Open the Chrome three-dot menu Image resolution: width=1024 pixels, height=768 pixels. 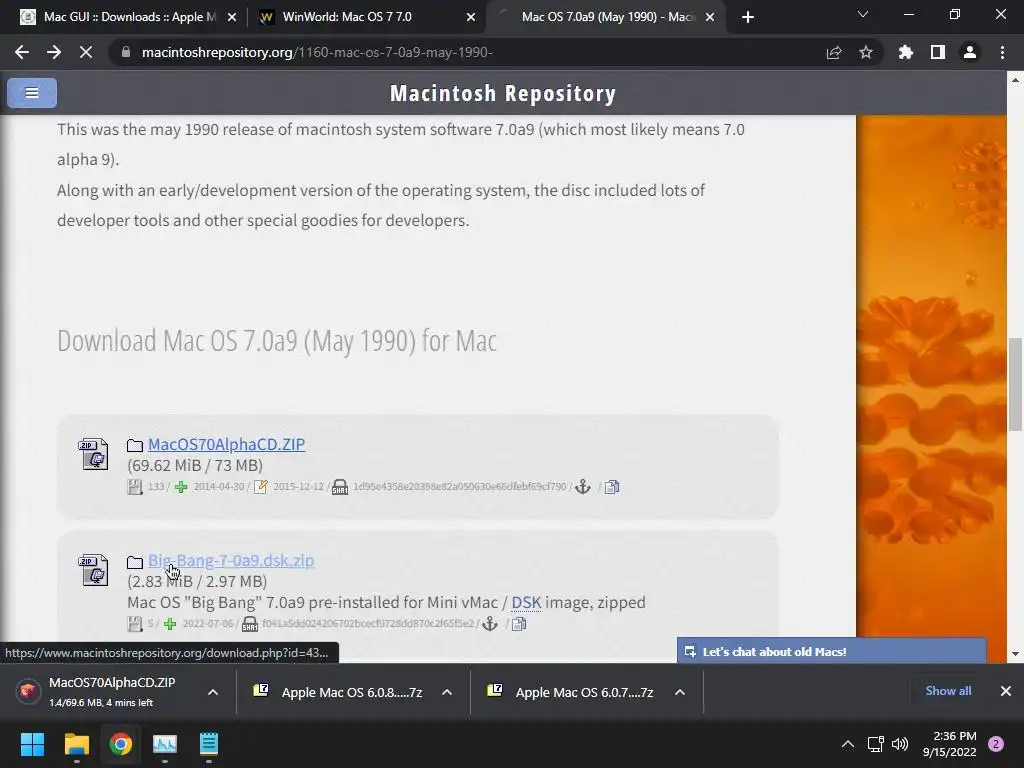pos(1002,52)
